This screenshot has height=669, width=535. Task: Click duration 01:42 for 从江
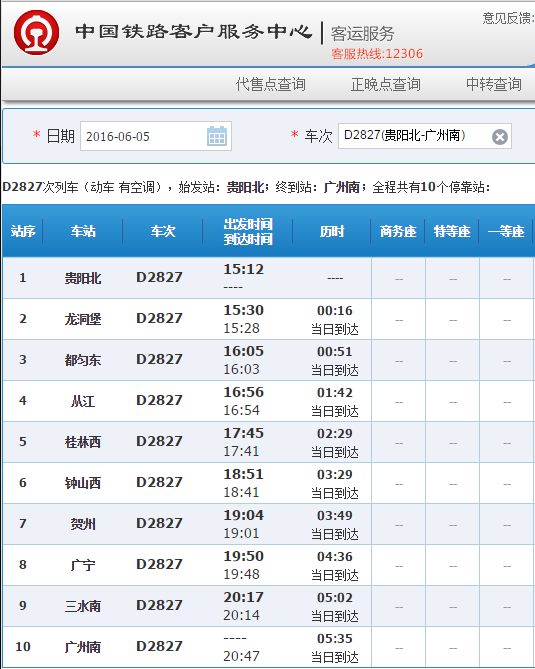[x=334, y=393]
